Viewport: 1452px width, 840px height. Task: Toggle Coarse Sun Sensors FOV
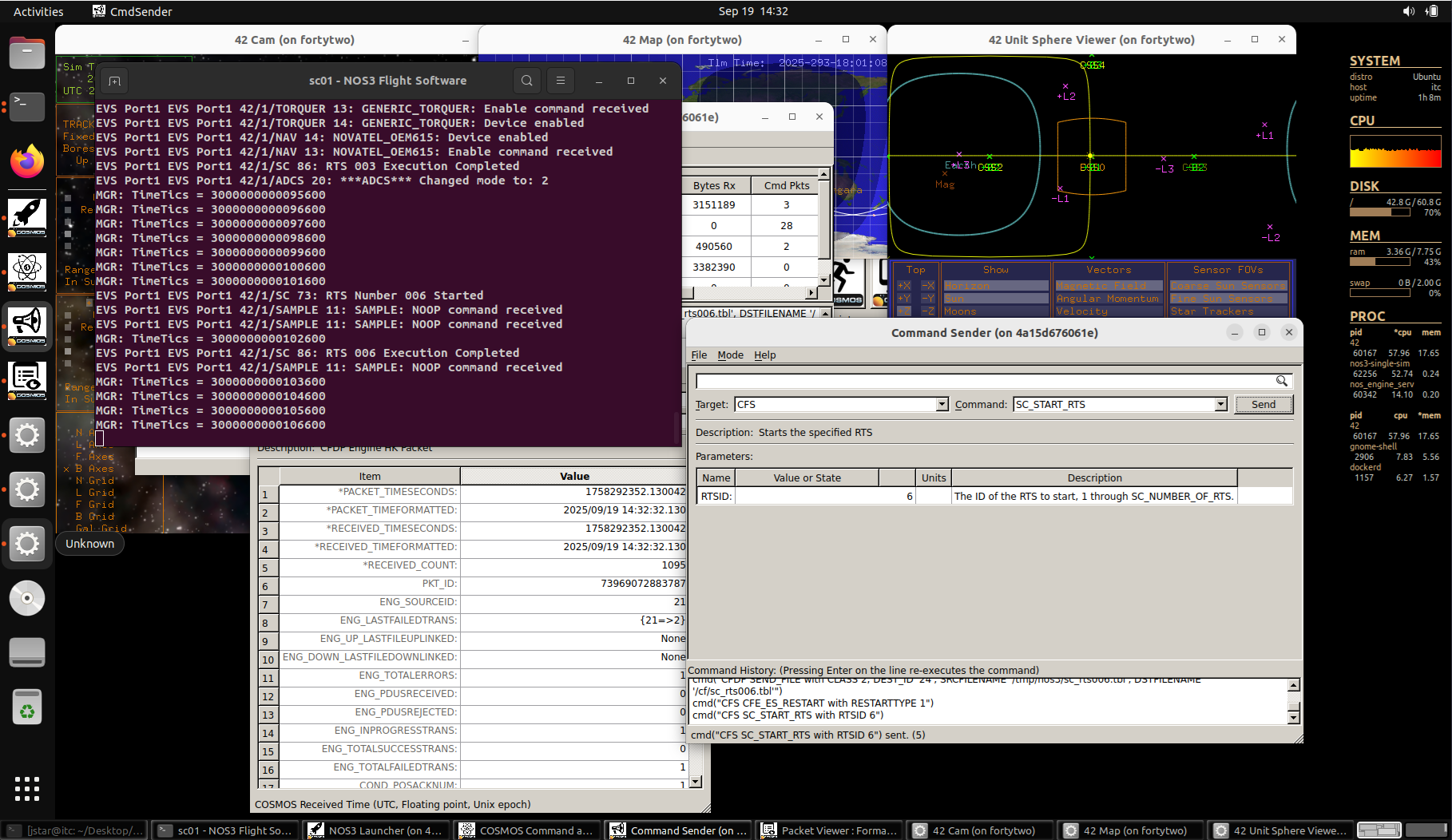click(1228, 286)
